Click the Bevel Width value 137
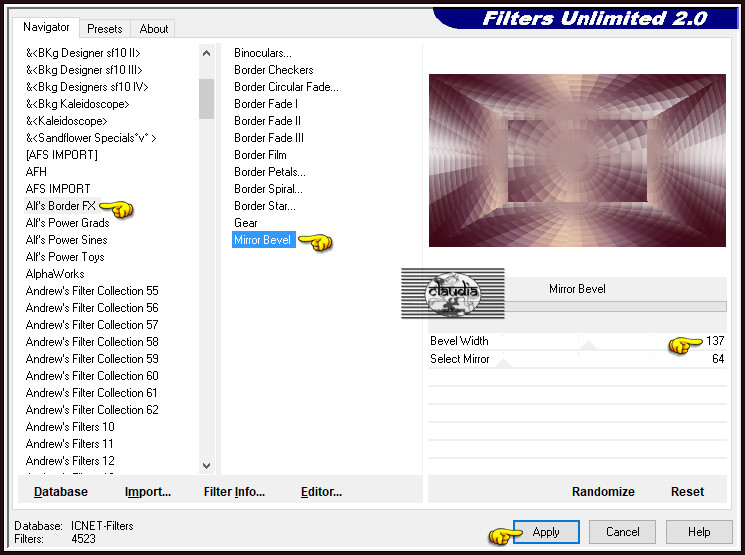This screenshot has width=745, height=555. pos(715,341)
